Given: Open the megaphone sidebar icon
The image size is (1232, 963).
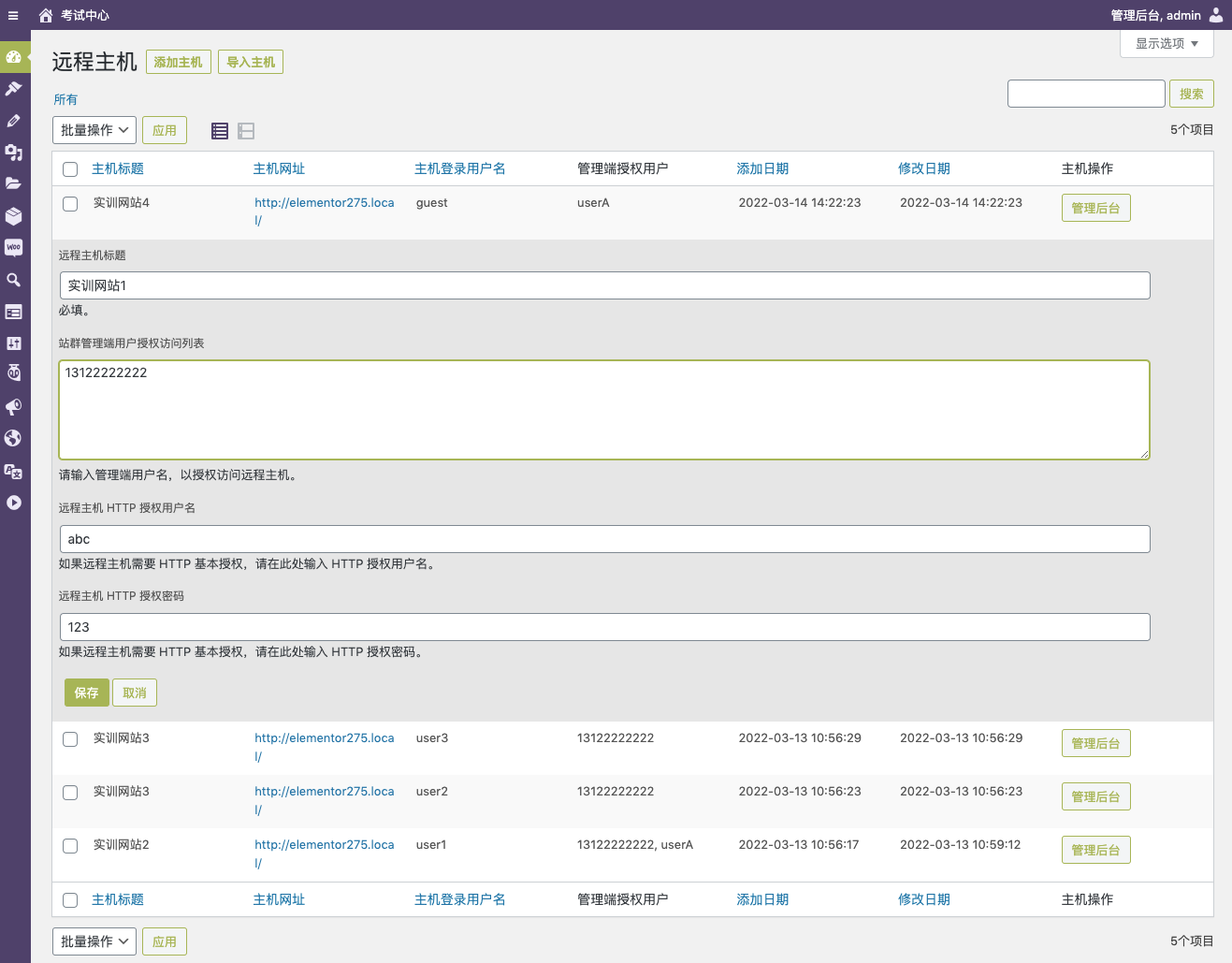Looking at the screenshot, I should pos(13,407).
